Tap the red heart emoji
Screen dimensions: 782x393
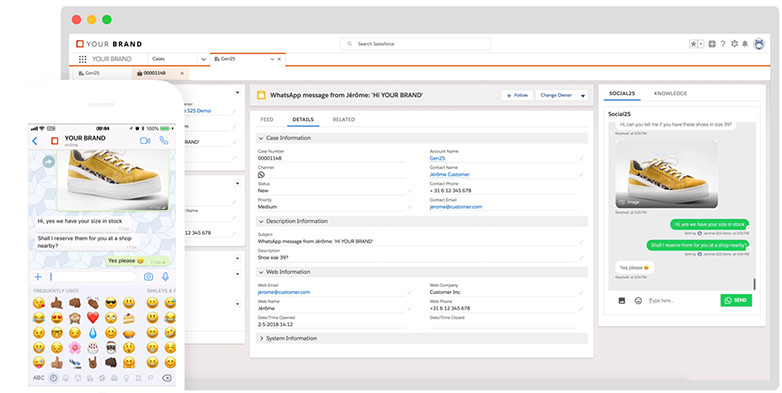93,317
